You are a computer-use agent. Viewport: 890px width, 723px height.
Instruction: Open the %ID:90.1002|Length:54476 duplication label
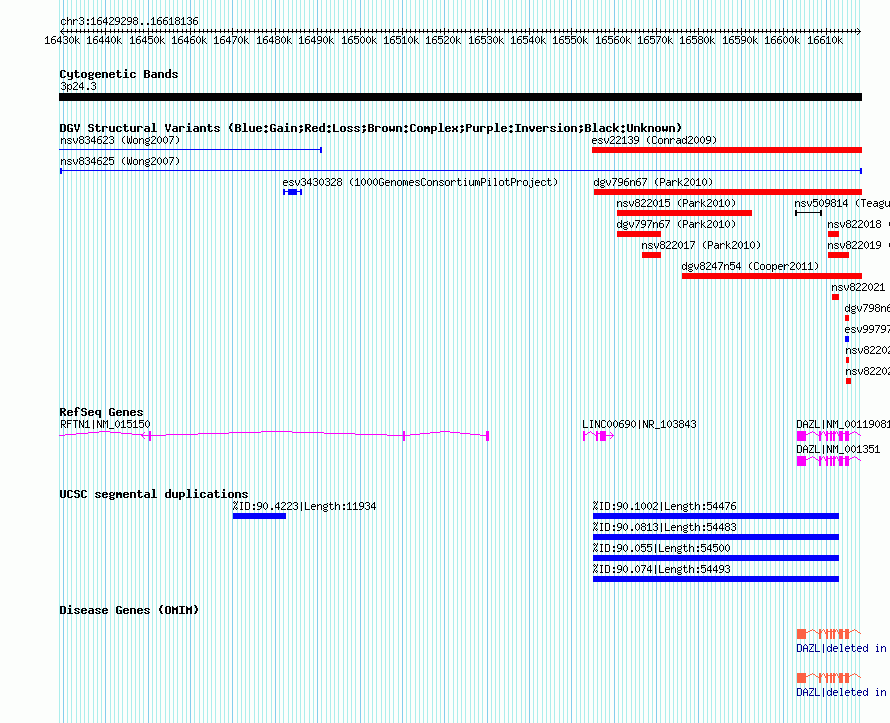[665, 506]
